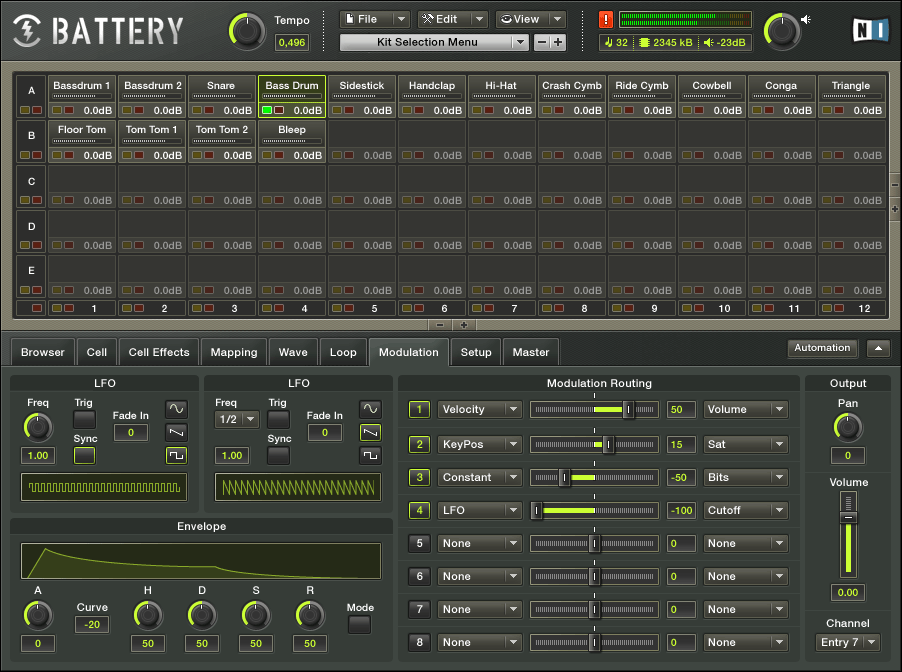Image resolution: width=902 pixels, height=672 pixels.
Task: Select row A header
Action: coord(31,96)
